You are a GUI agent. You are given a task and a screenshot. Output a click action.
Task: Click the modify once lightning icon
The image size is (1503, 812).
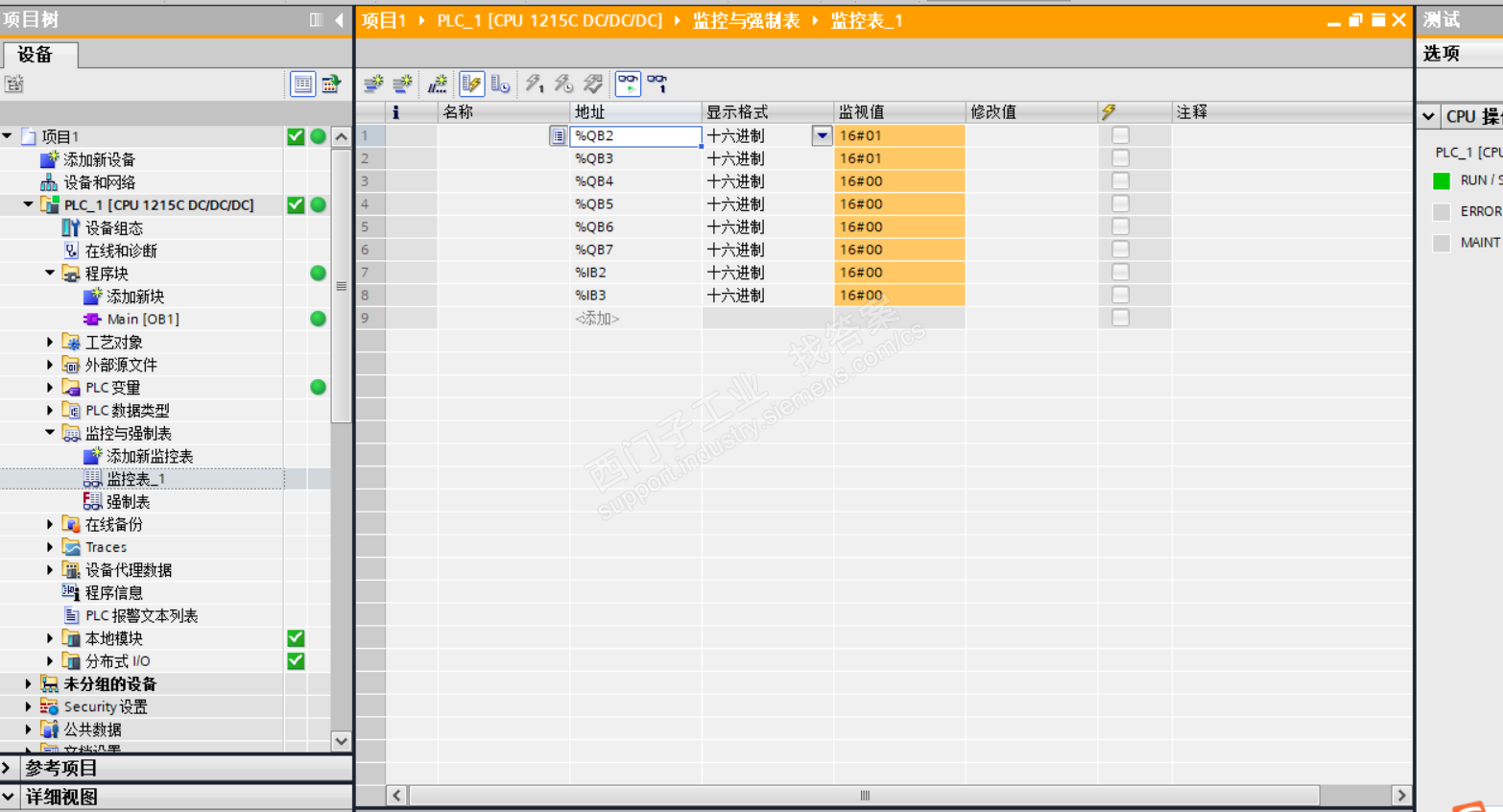click(x=535, y=84)
